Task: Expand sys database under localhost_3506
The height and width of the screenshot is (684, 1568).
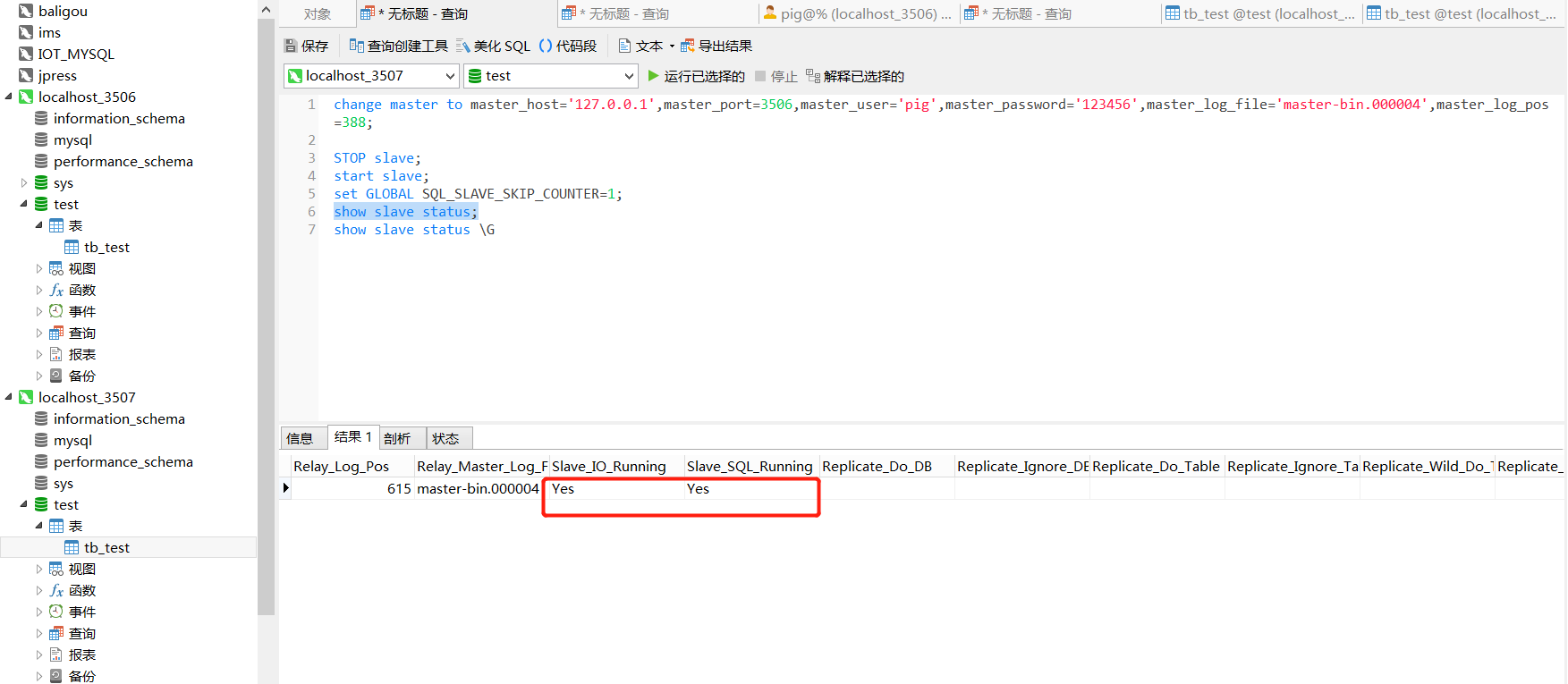Action: [x=24, y=182]
